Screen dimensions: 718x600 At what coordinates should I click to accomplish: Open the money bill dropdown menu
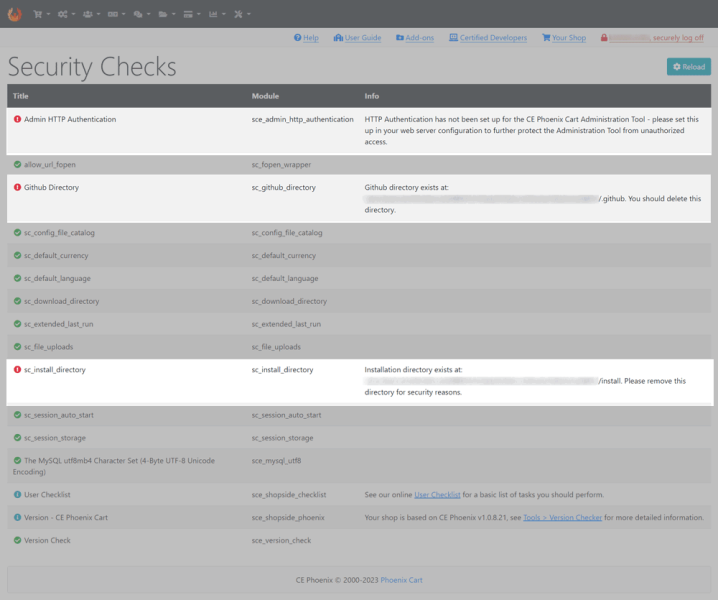(116, 14)
